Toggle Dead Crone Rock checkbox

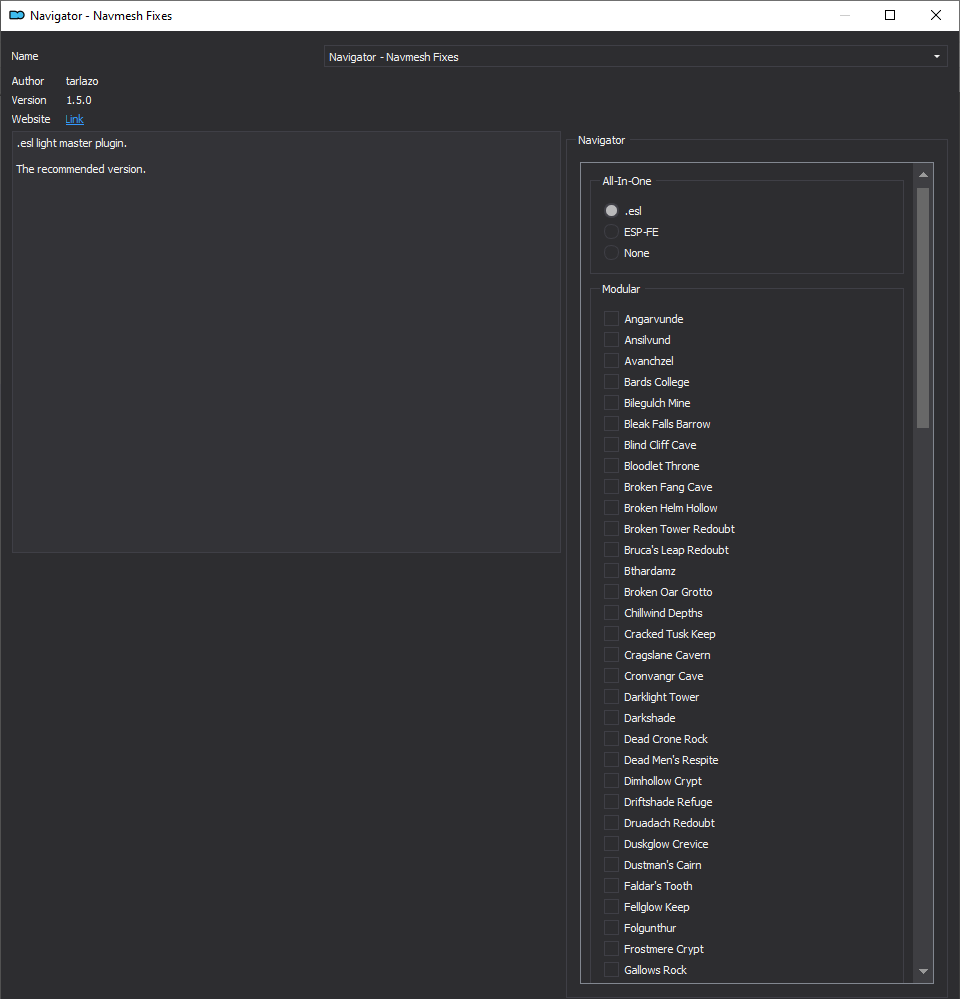tap(611, 739)
